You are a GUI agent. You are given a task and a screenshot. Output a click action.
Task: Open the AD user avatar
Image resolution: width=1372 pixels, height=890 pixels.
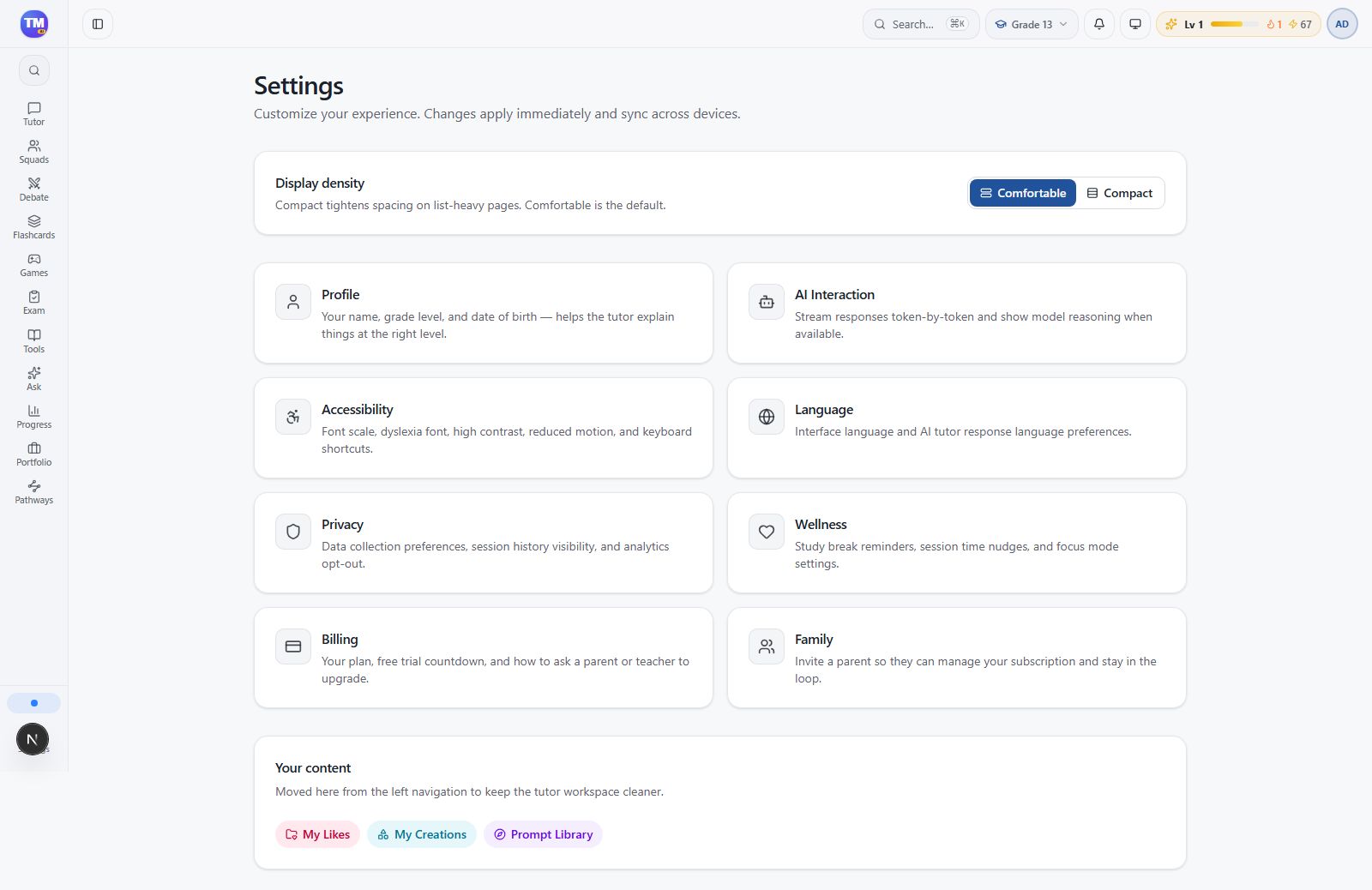(x=1342, y=24)
